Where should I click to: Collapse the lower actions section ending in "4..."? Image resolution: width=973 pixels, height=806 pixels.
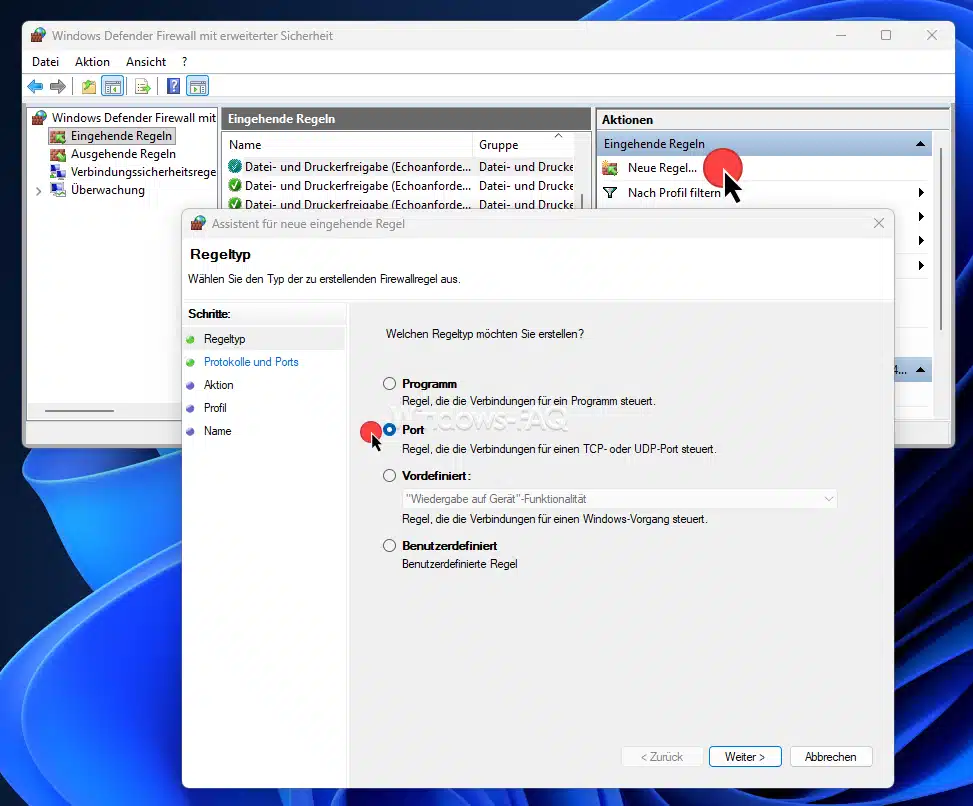pyautogui.click(x=920, y=370)
